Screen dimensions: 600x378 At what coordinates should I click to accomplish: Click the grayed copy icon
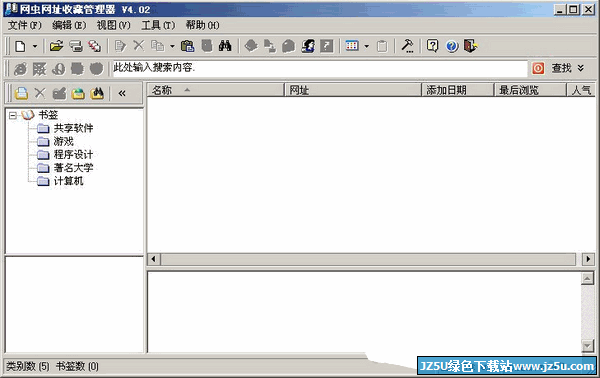coord(157,46)
